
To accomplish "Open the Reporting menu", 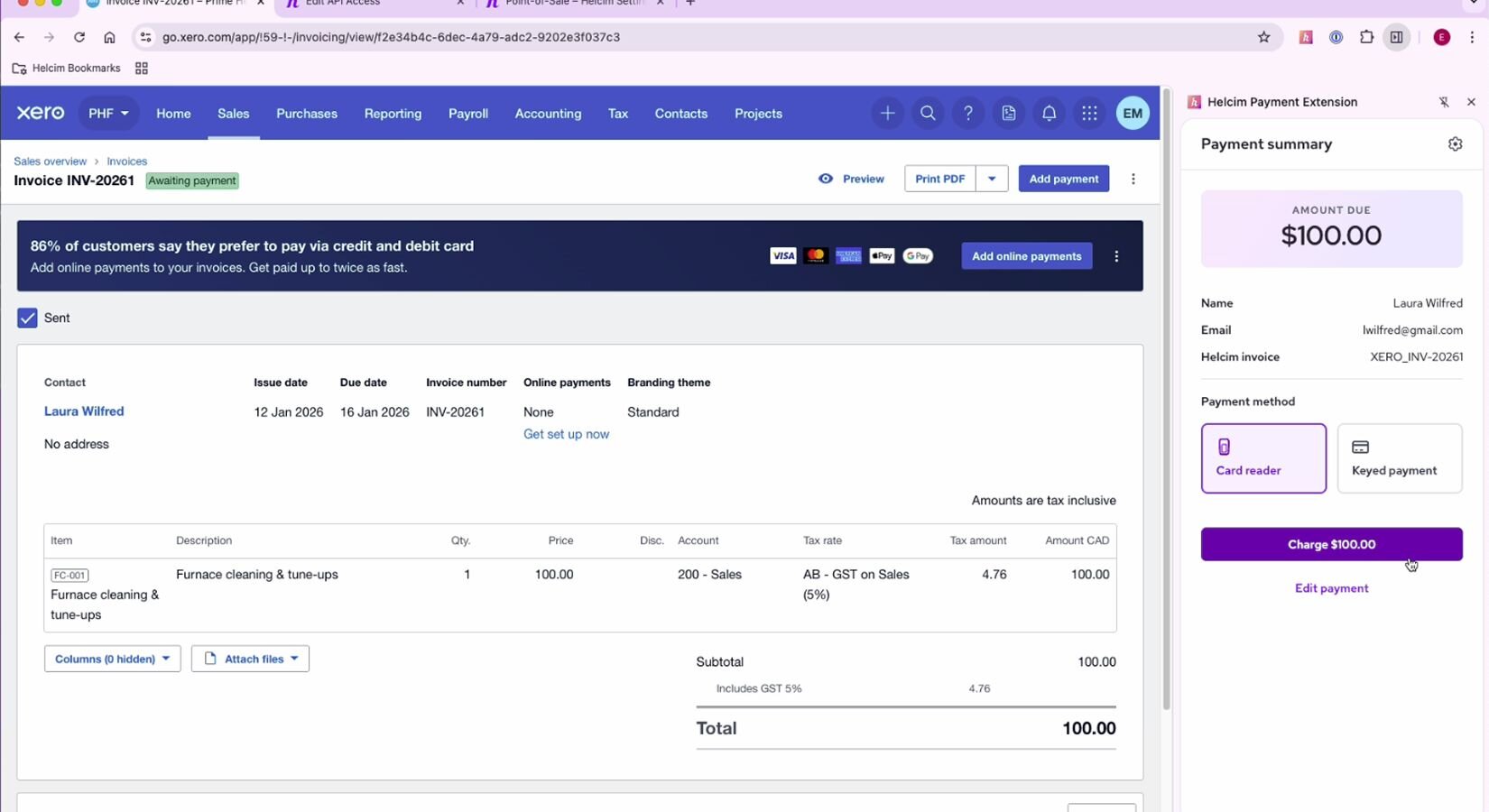I will click(x=393, y=114).
